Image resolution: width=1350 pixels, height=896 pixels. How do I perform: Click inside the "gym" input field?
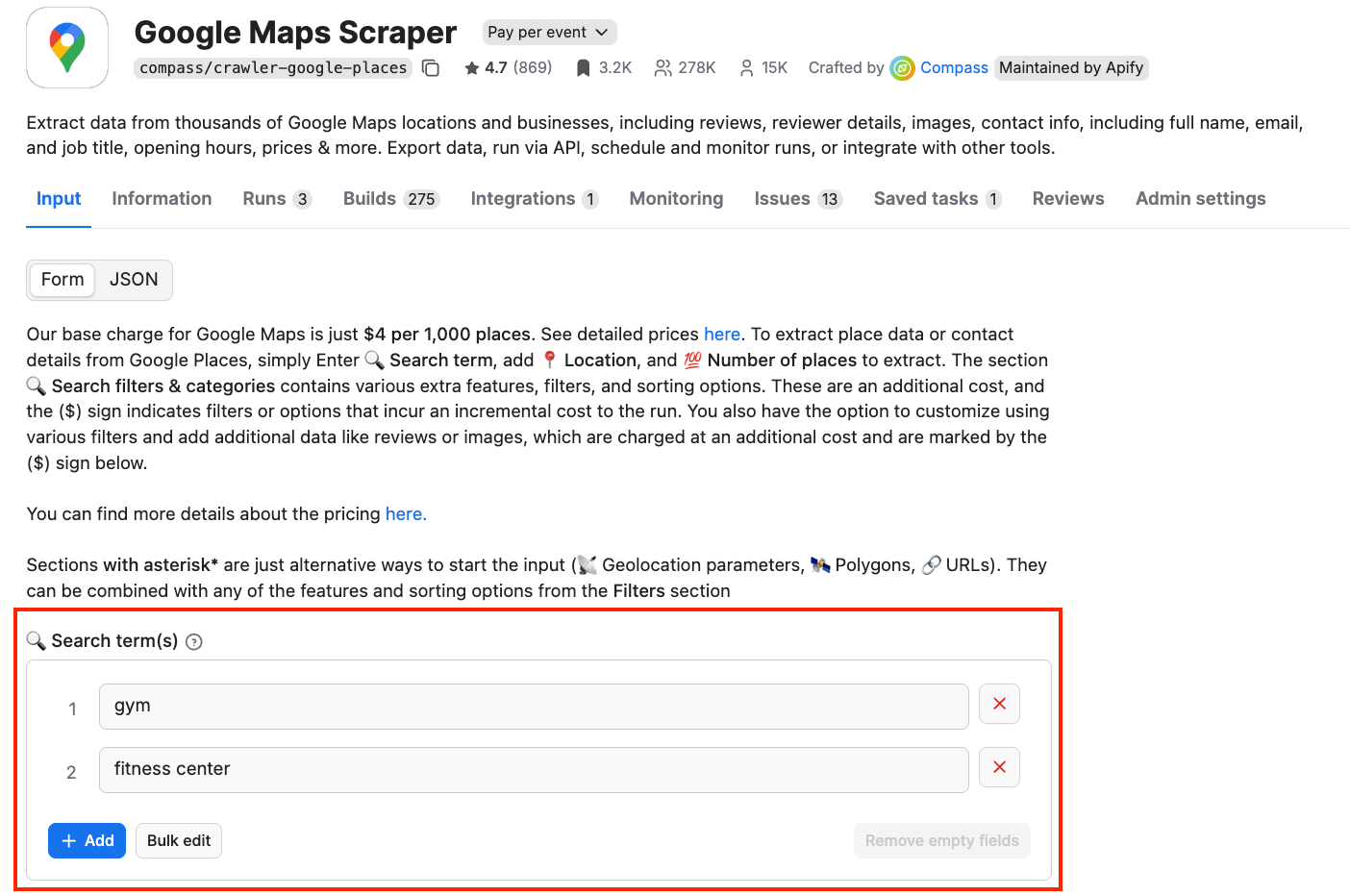click(x=533, y=705)
